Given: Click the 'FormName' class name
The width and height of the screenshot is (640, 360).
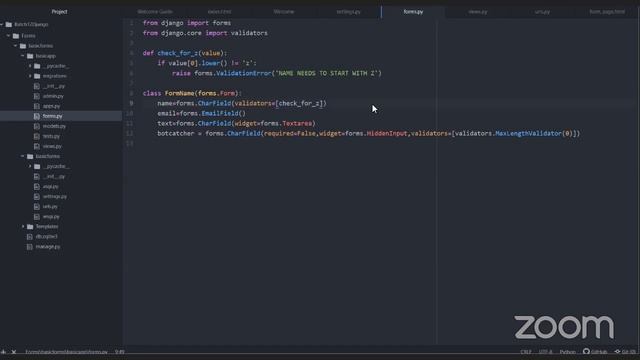Looking at the screenshot, I should click(x=180, y=93).
